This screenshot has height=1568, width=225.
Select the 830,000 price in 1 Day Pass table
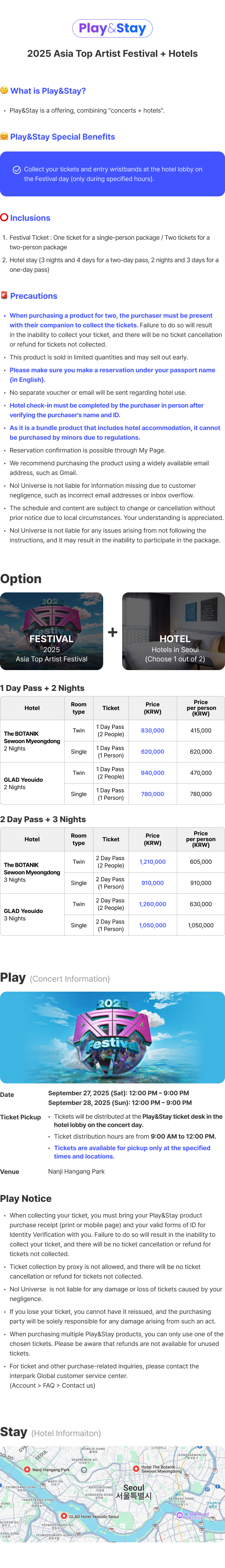coord(152,730)
